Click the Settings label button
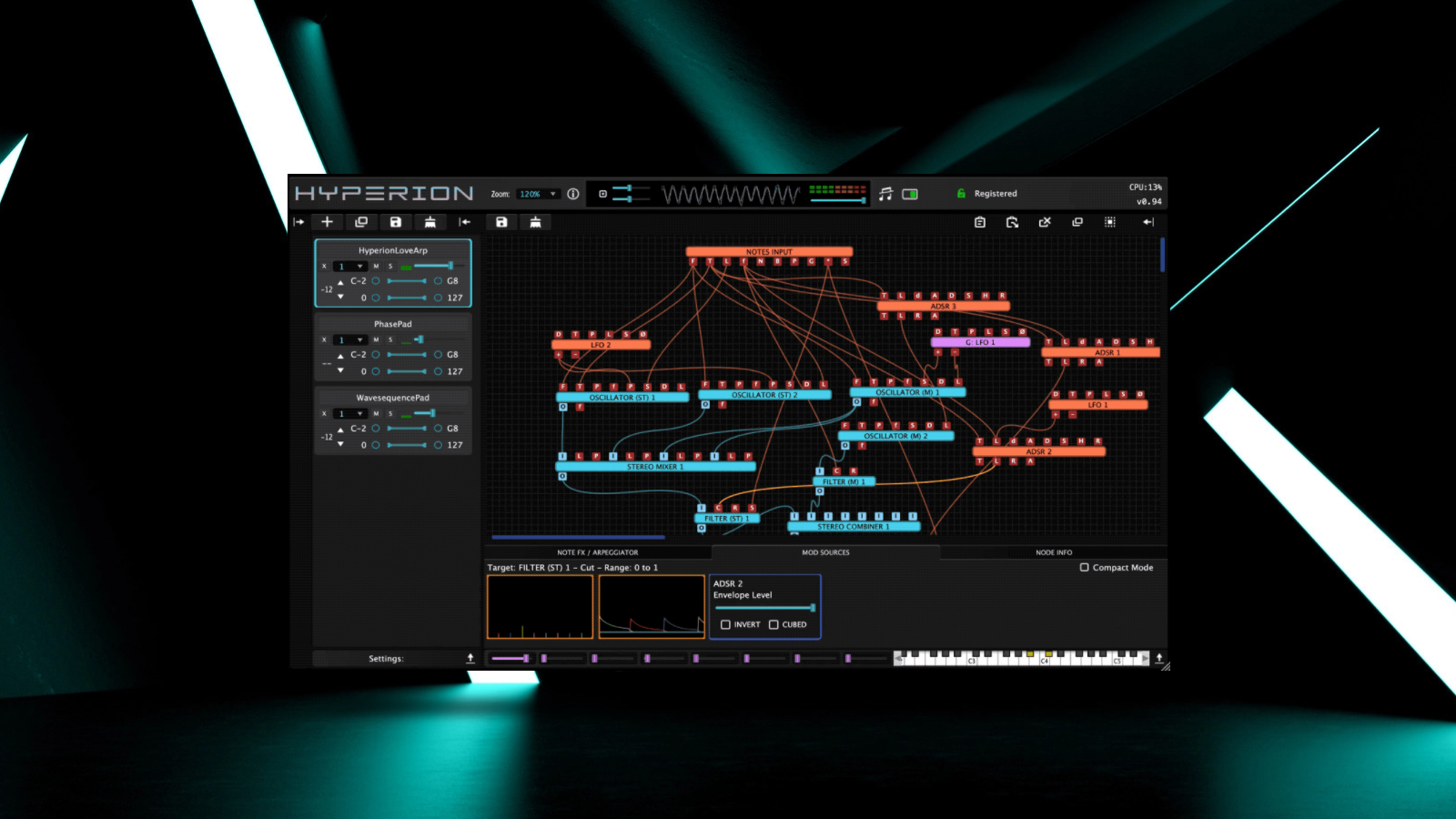The width and height of the screenshot is (1456, 819). click(x=386, y=659)
